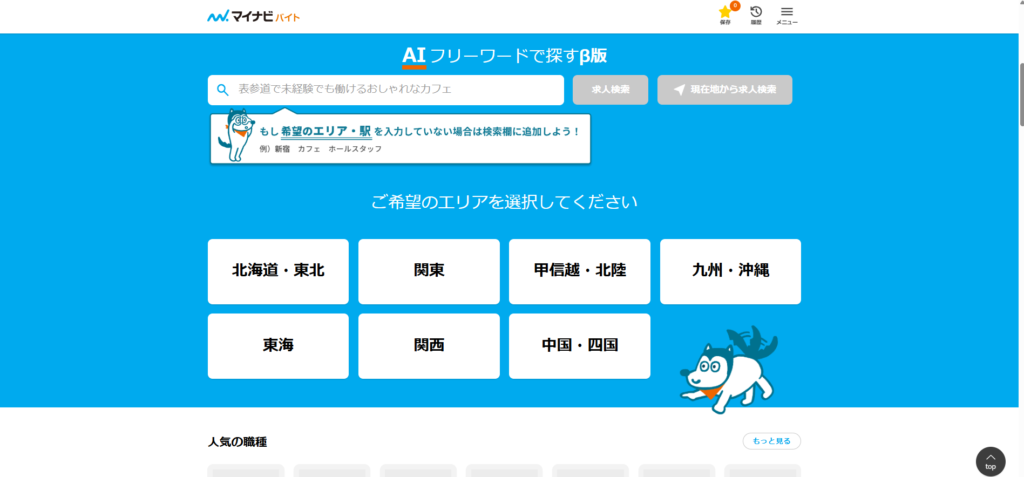Click the マイナビバイト logo
The width and height of the screenshot is (1024, 477).
click(x=253, y=17)
